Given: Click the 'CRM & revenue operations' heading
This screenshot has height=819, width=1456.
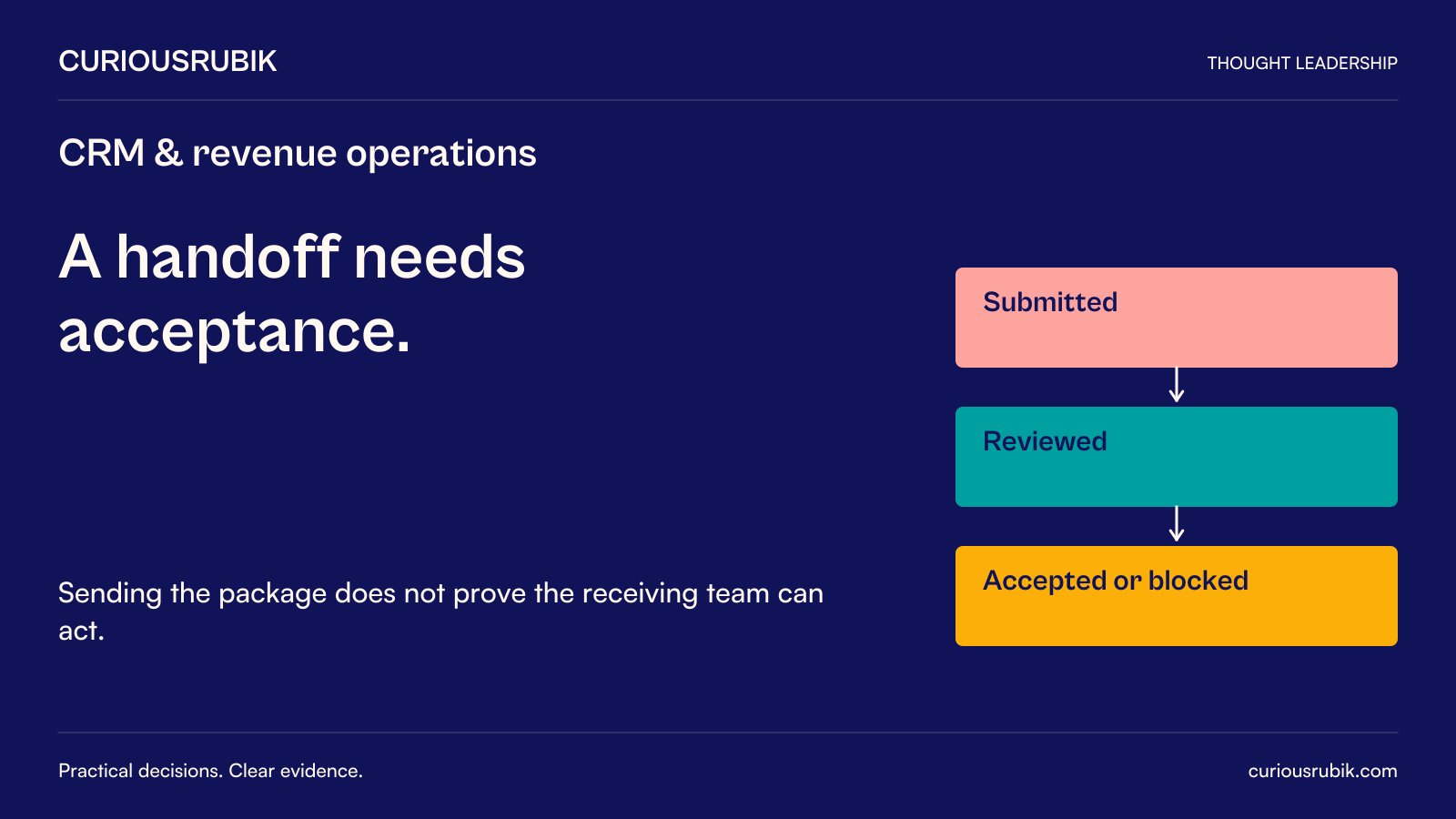Looking at the screenshot, I should click(x=298, y=153).
